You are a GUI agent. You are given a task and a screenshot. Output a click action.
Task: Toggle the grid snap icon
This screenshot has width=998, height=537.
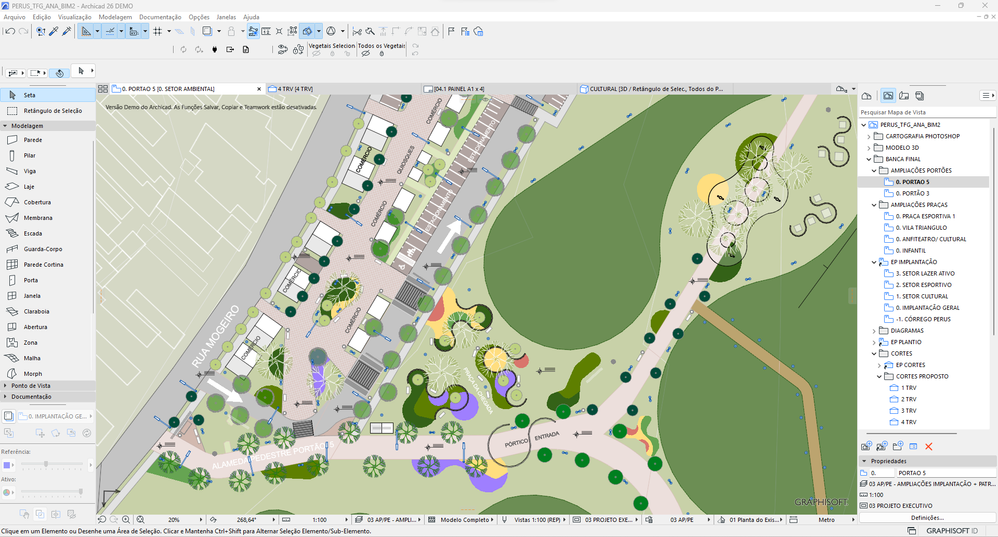(x=157, y=31)
